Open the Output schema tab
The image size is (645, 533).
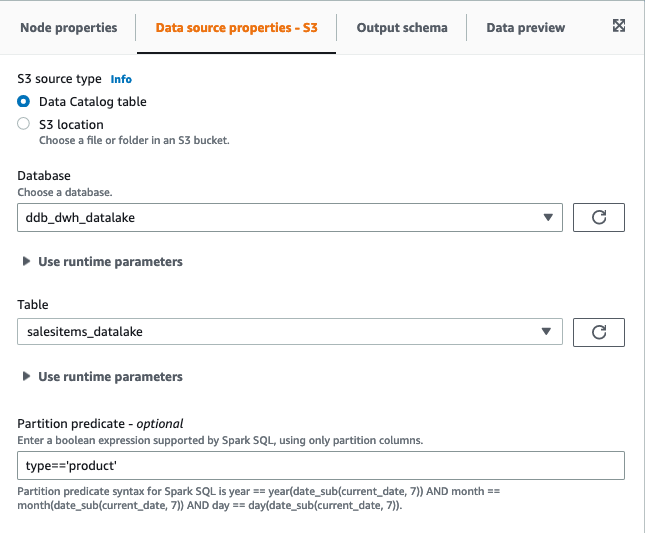pos(401,28)
